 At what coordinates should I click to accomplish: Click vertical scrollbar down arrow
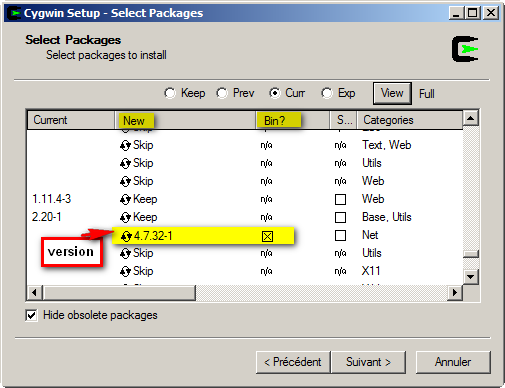tap(471, 276)
